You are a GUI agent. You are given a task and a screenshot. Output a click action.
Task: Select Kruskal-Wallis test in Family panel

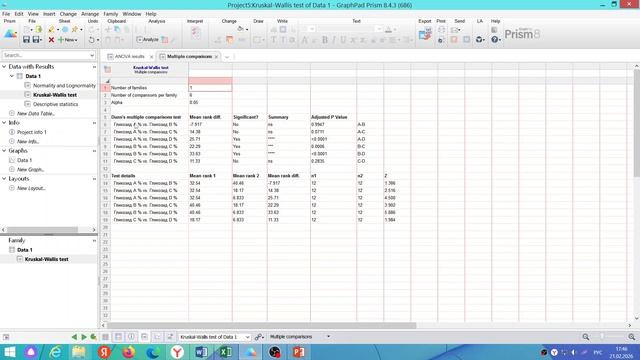tap(46, 259)
